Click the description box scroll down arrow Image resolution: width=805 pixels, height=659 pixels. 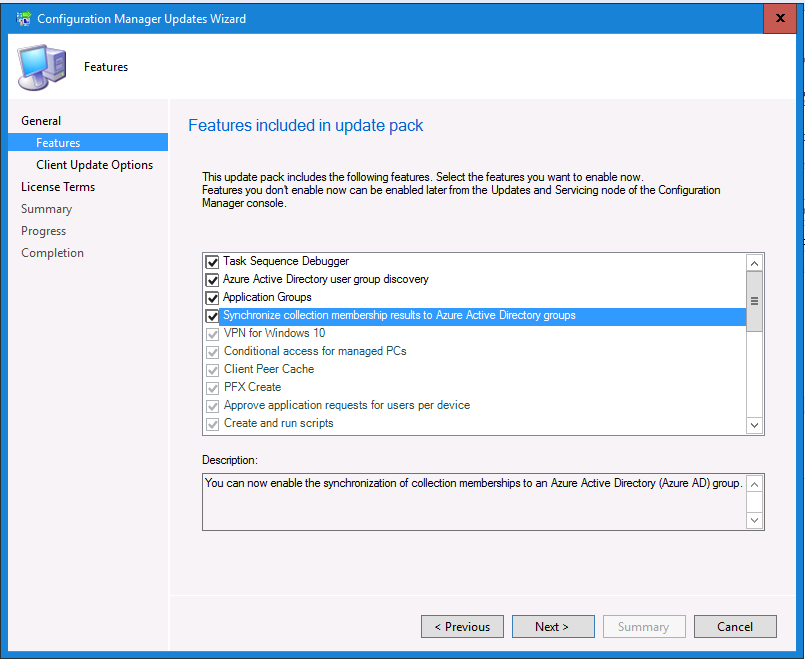754,520
